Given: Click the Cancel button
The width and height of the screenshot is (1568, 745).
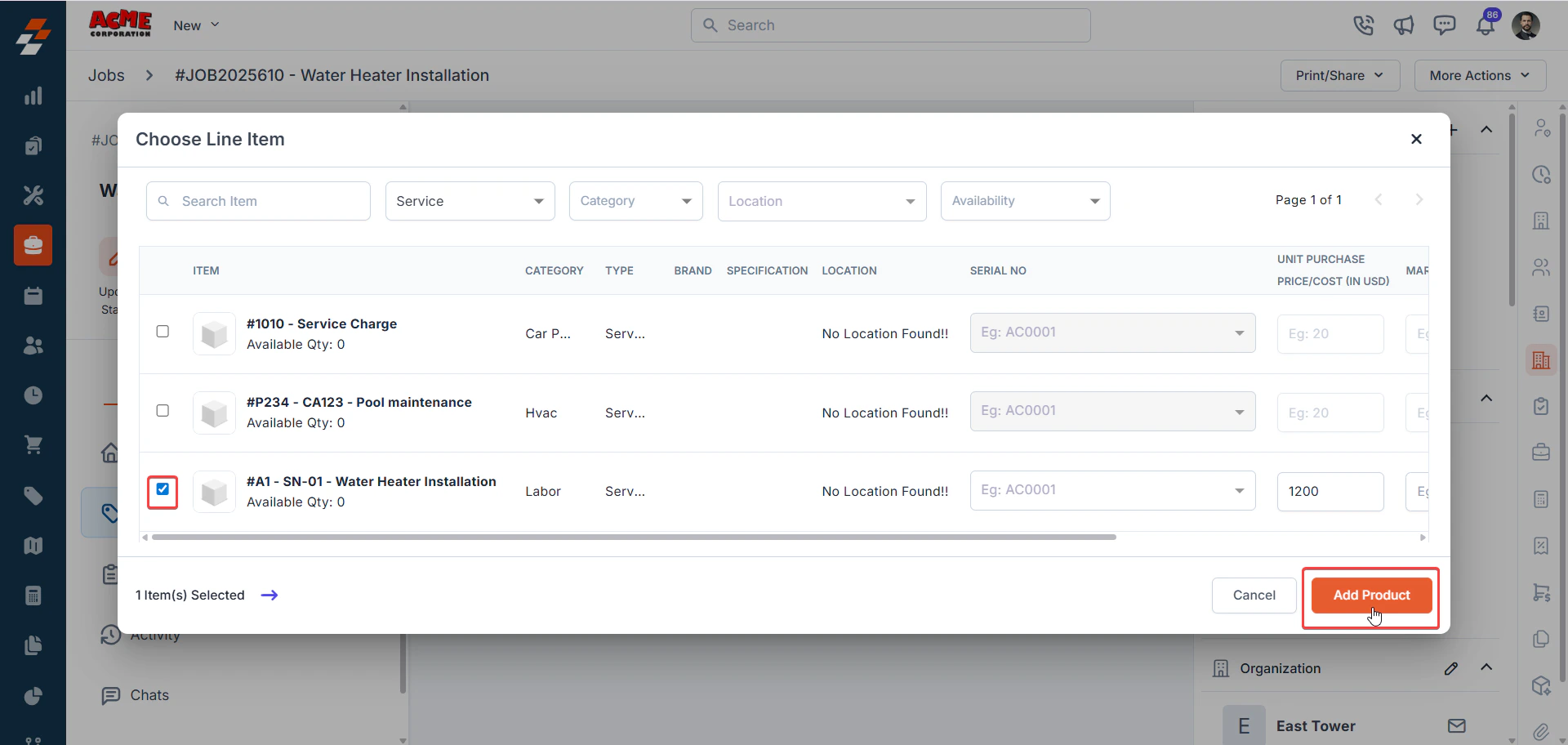Looking at the screenshot, I should [x=1254, y=596].
